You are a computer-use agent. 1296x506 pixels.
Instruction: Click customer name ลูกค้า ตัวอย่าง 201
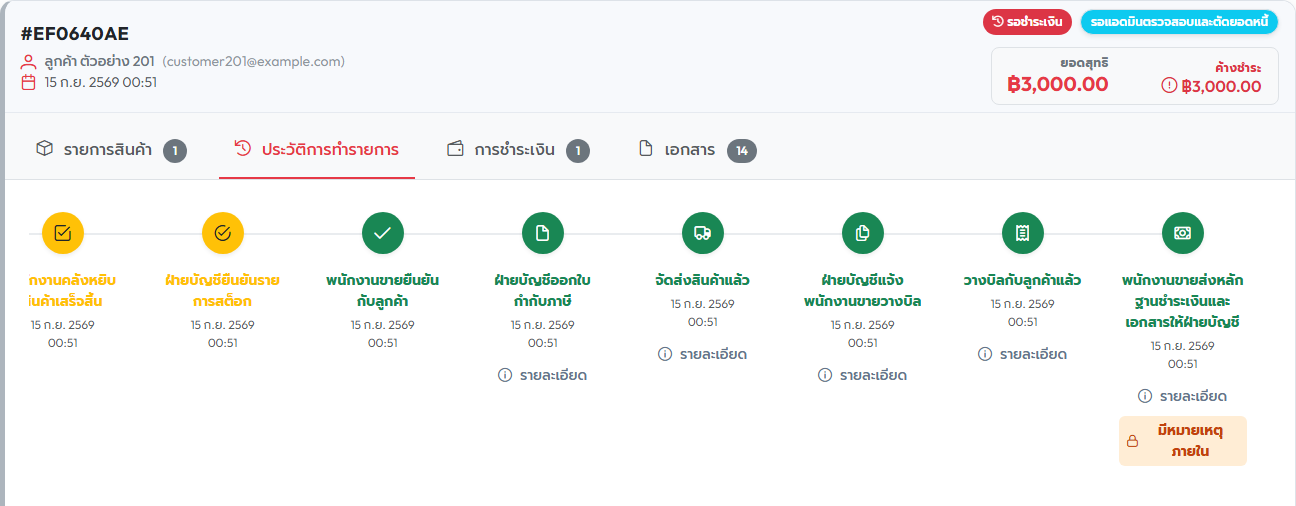[x=99, y=62]
